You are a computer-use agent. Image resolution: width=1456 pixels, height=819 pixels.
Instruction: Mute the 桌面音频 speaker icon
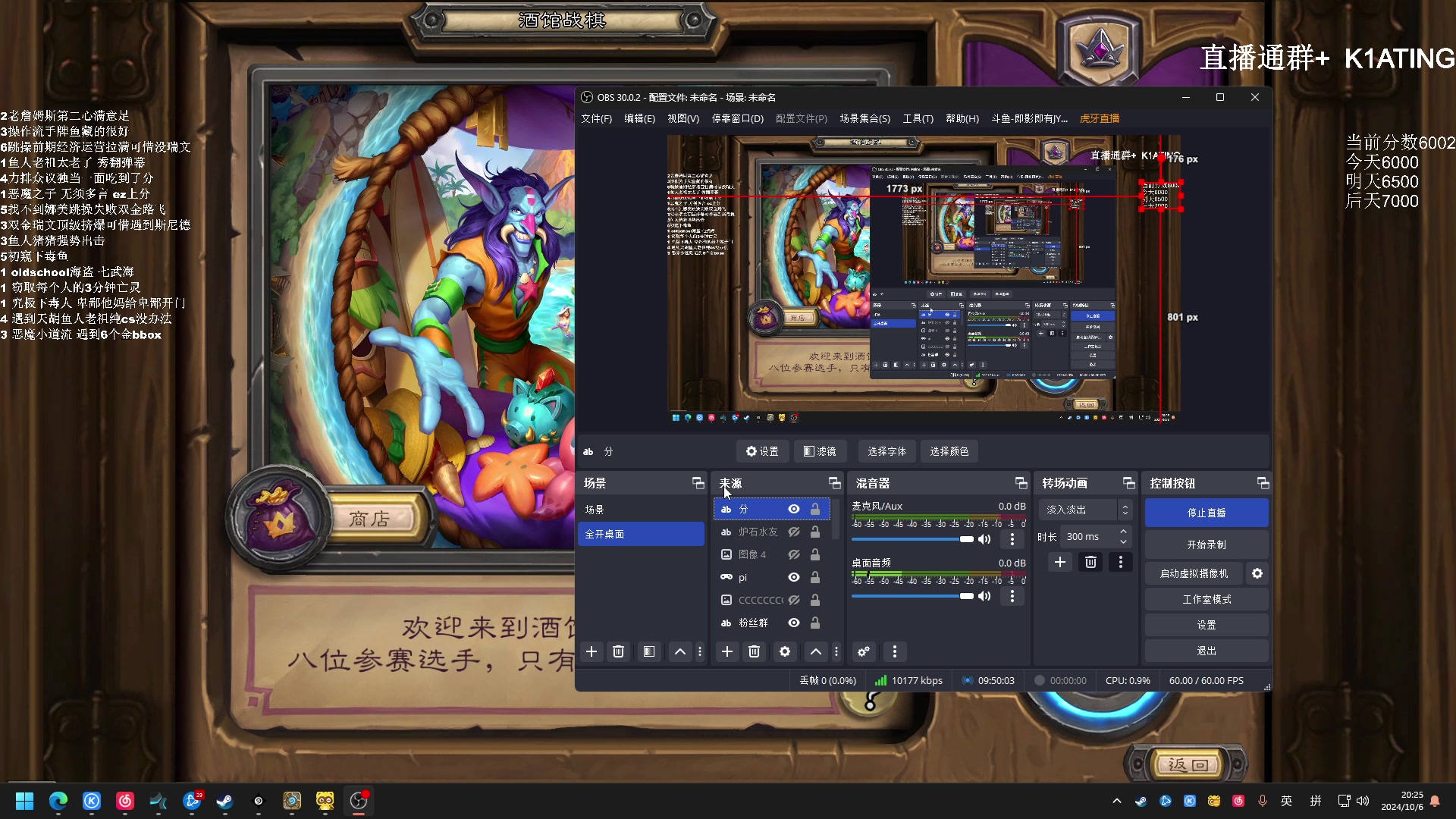coord(984,596)
